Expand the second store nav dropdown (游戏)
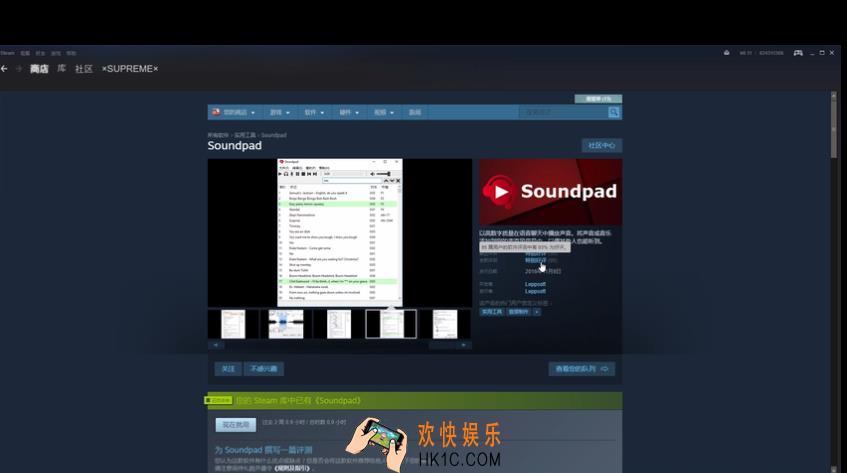847x473 pixels. 280,112
